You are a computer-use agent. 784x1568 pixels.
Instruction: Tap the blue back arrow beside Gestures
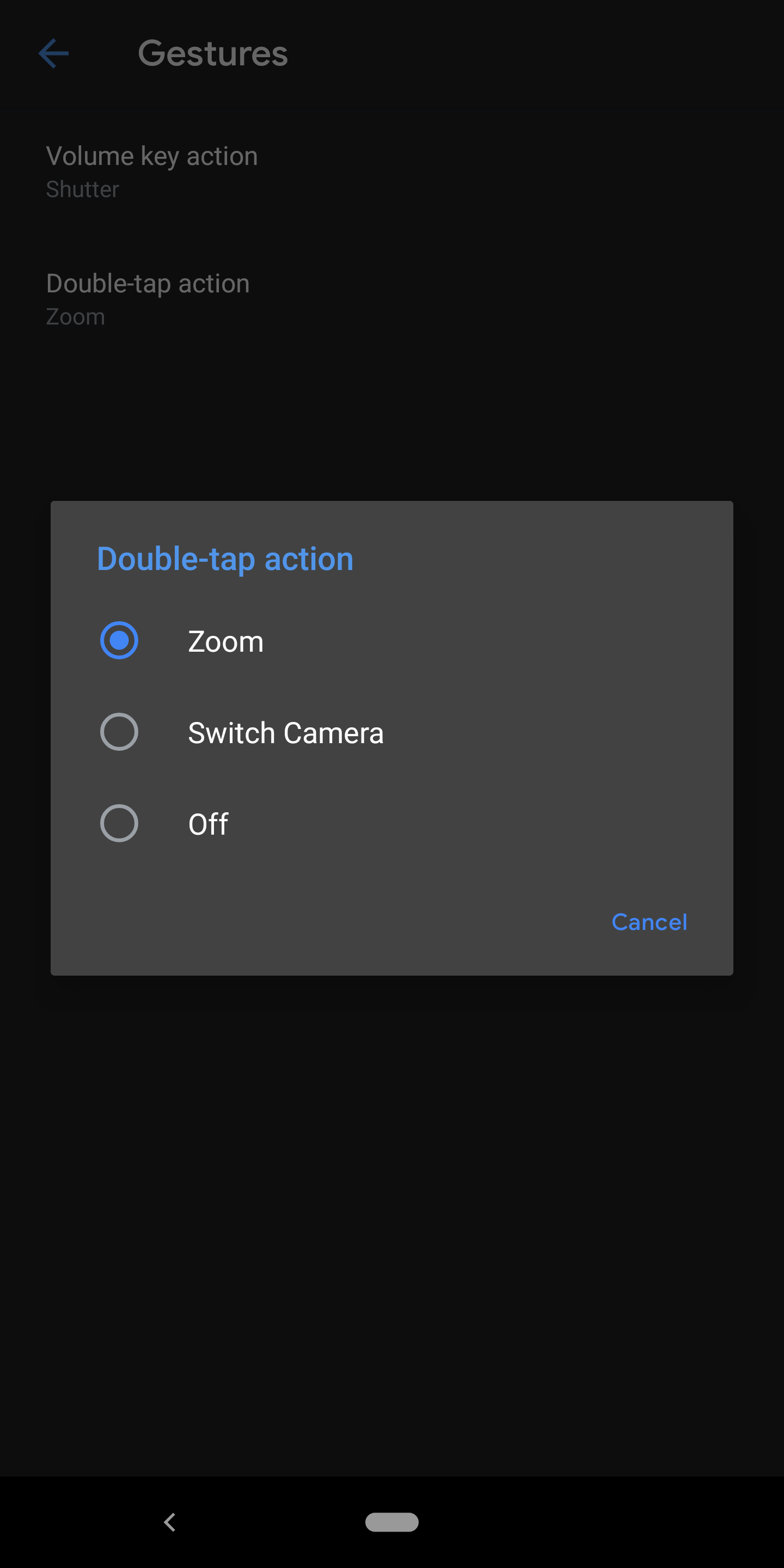click(x=53, y=53)
